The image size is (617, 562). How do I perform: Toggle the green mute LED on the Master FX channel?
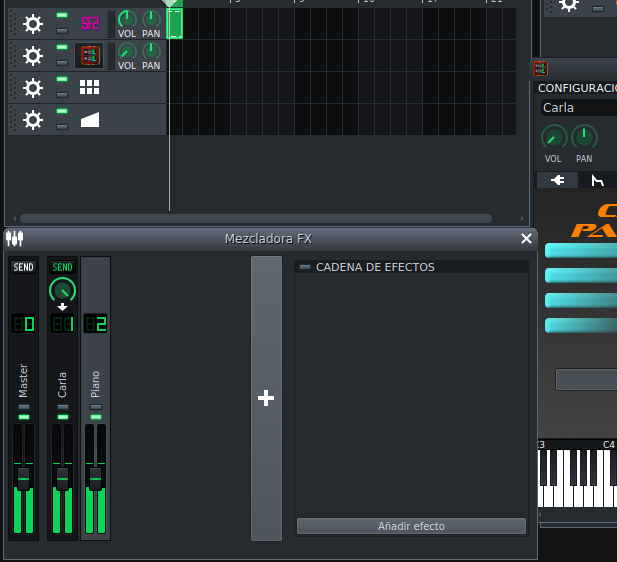click(x=24, y=417)
